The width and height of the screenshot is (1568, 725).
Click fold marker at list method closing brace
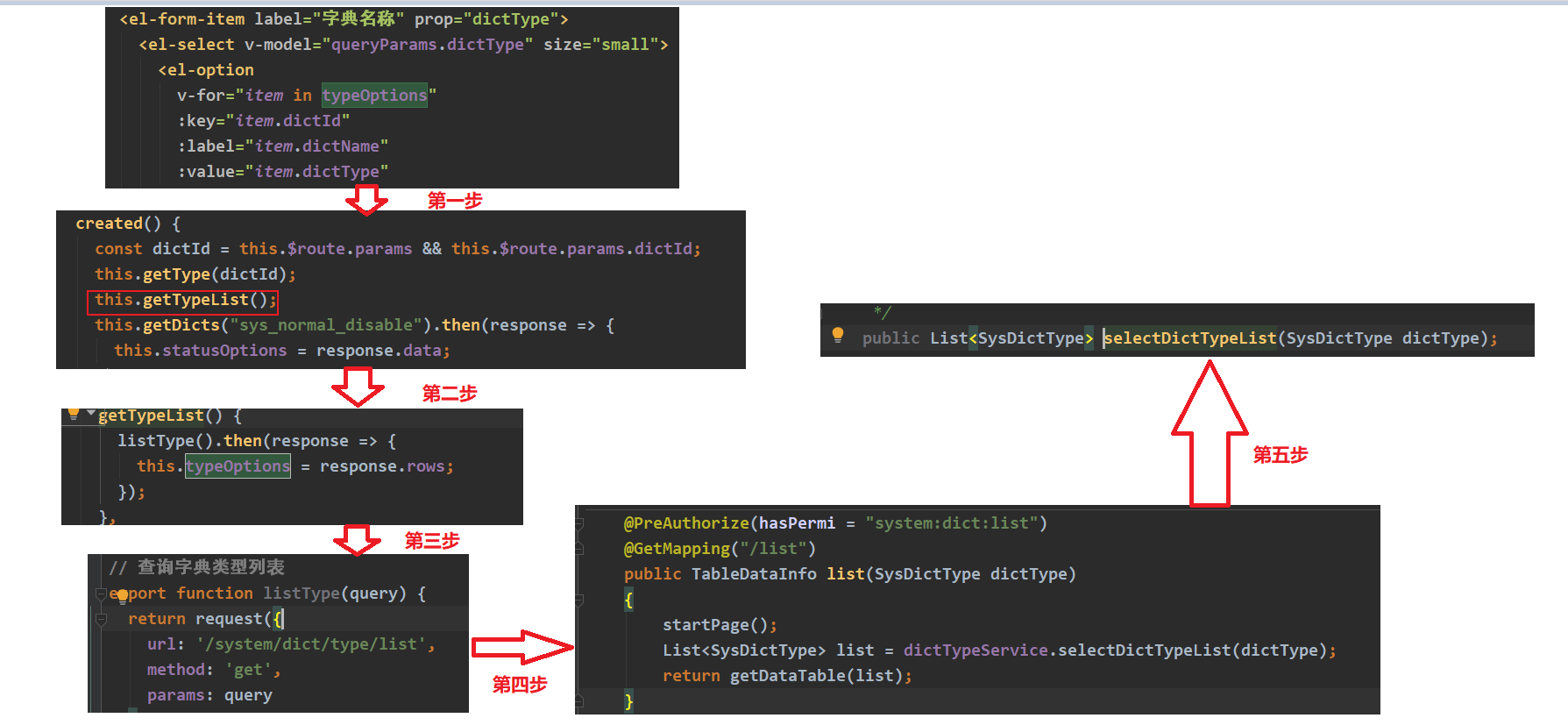(579, 702)
